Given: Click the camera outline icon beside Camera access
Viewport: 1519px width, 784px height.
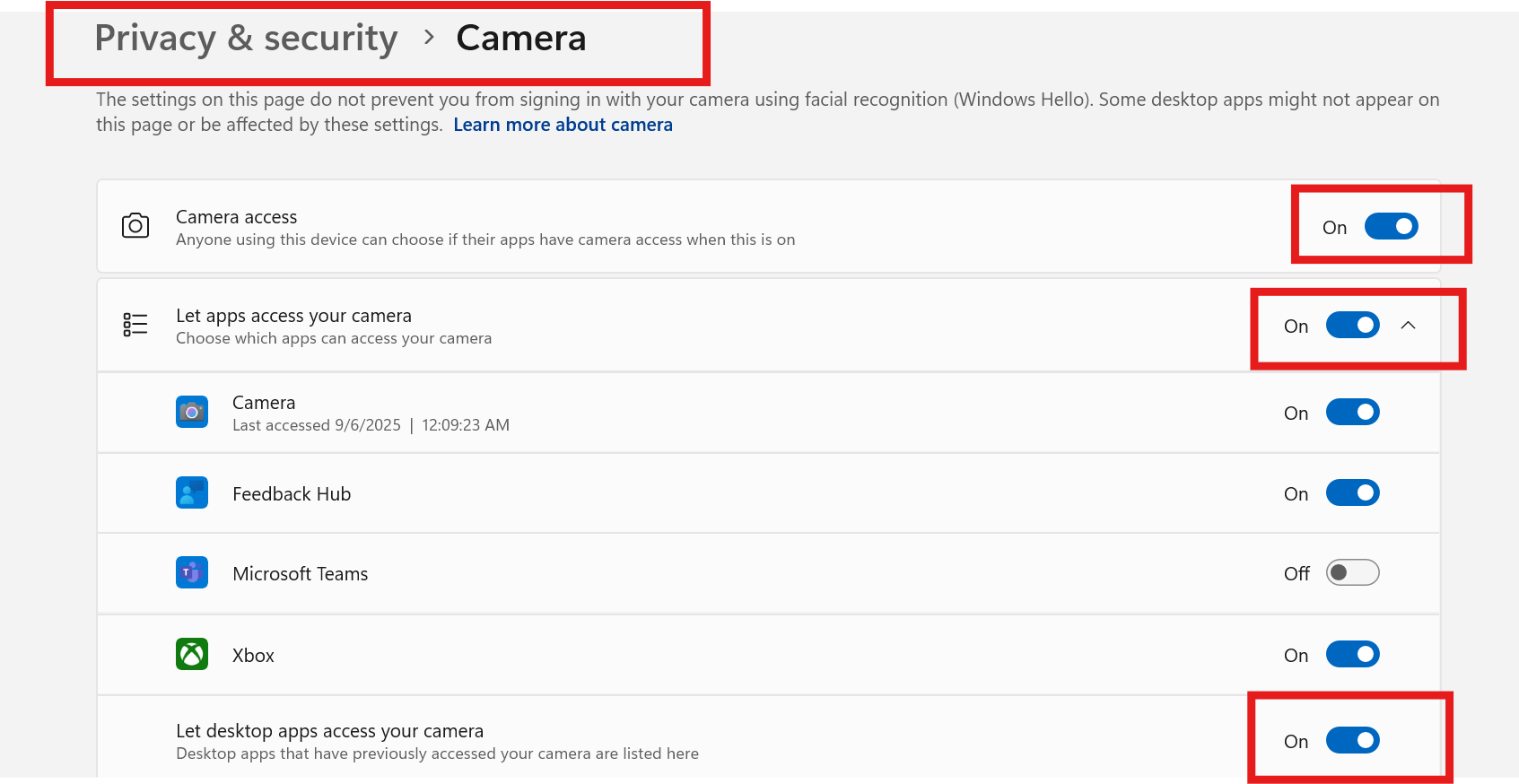Looking at the screenshot, I should [135, 226].
